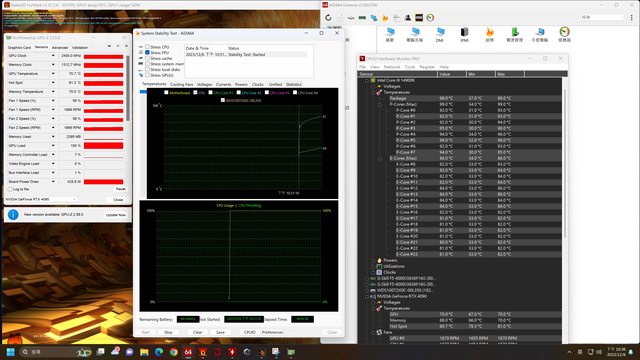Switch to the Cooling Fans tab
Image resolution: width=640 pixels, height=360 pixels.
[181, 84]
